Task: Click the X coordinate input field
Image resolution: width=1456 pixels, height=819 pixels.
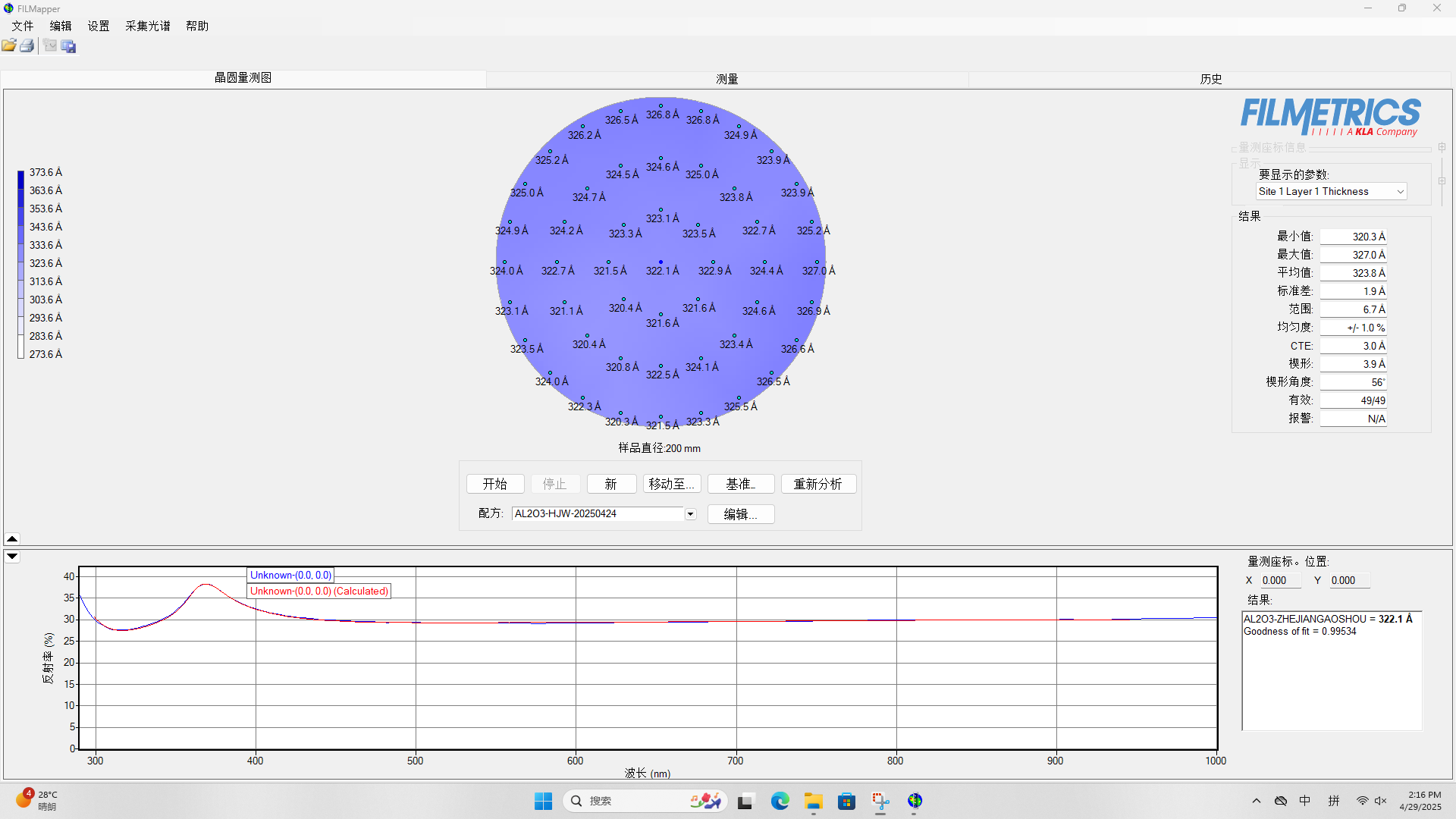Action: [1280, 580]
